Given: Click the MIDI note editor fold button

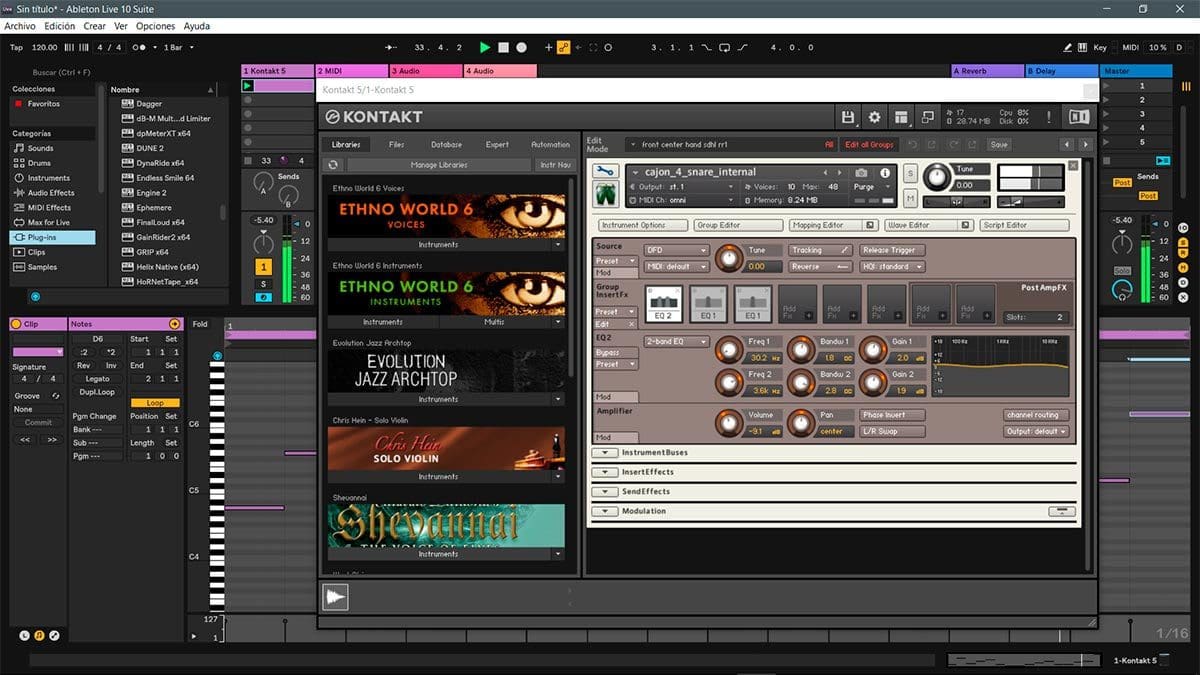Looking at the screenshot, I should tap(200, 324).
